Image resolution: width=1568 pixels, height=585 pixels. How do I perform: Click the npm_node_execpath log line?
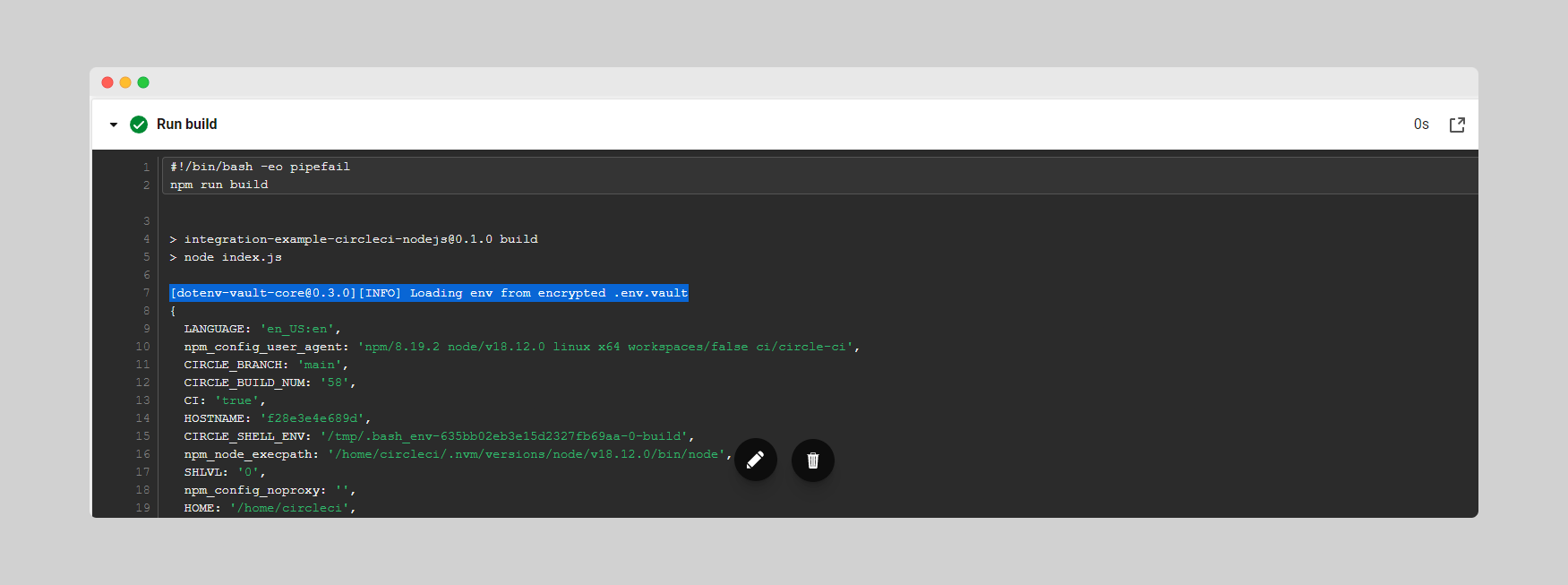tap(458, 454)
